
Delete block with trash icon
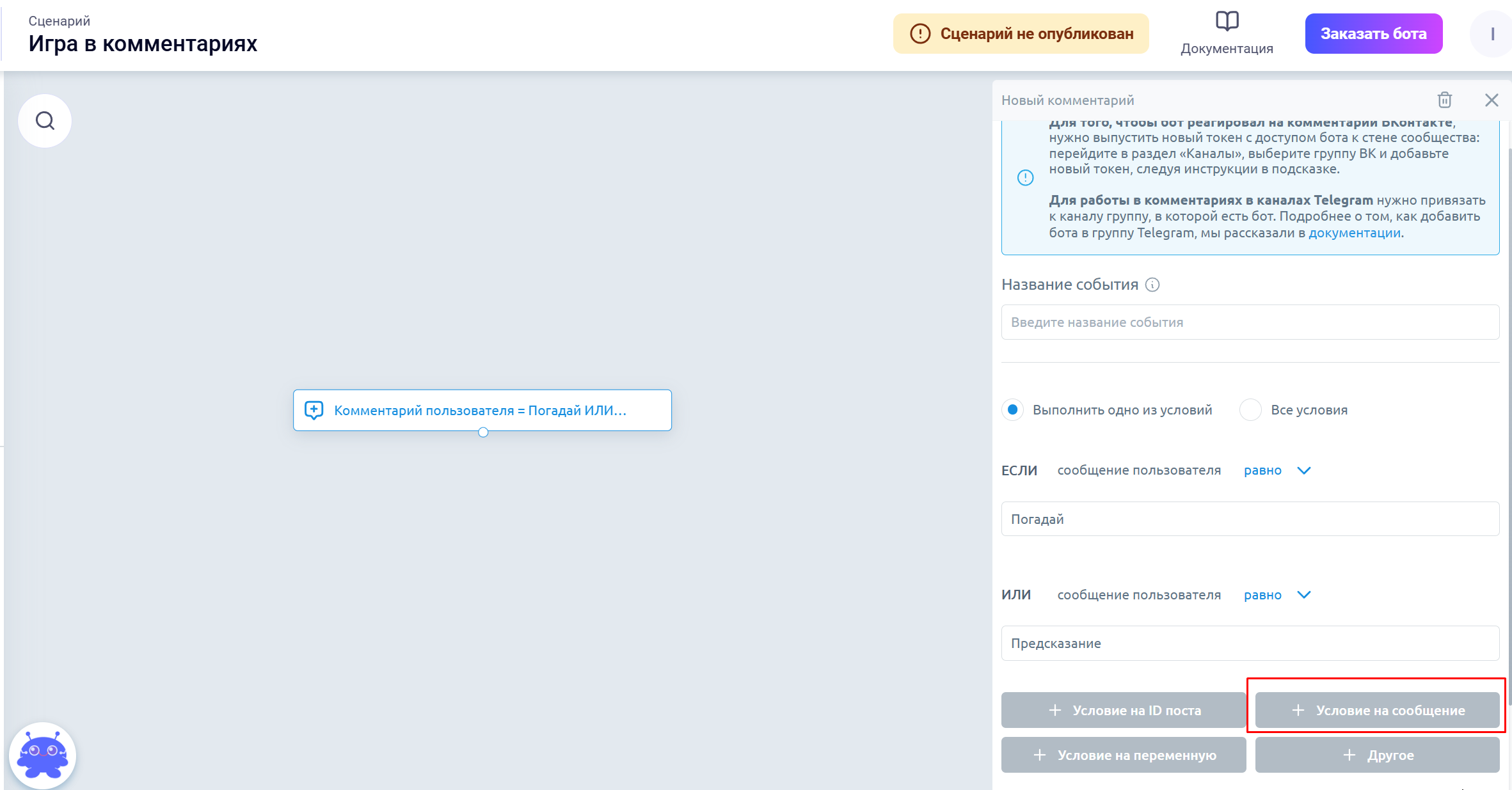[1444, 100]
